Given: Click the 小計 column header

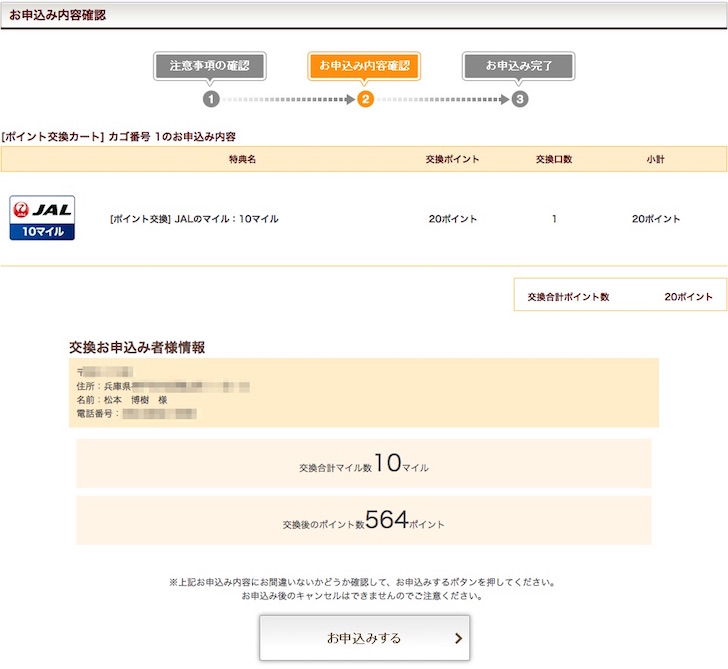Looking at the screenshot, I should pyautogui.click(x=656, y=159).
